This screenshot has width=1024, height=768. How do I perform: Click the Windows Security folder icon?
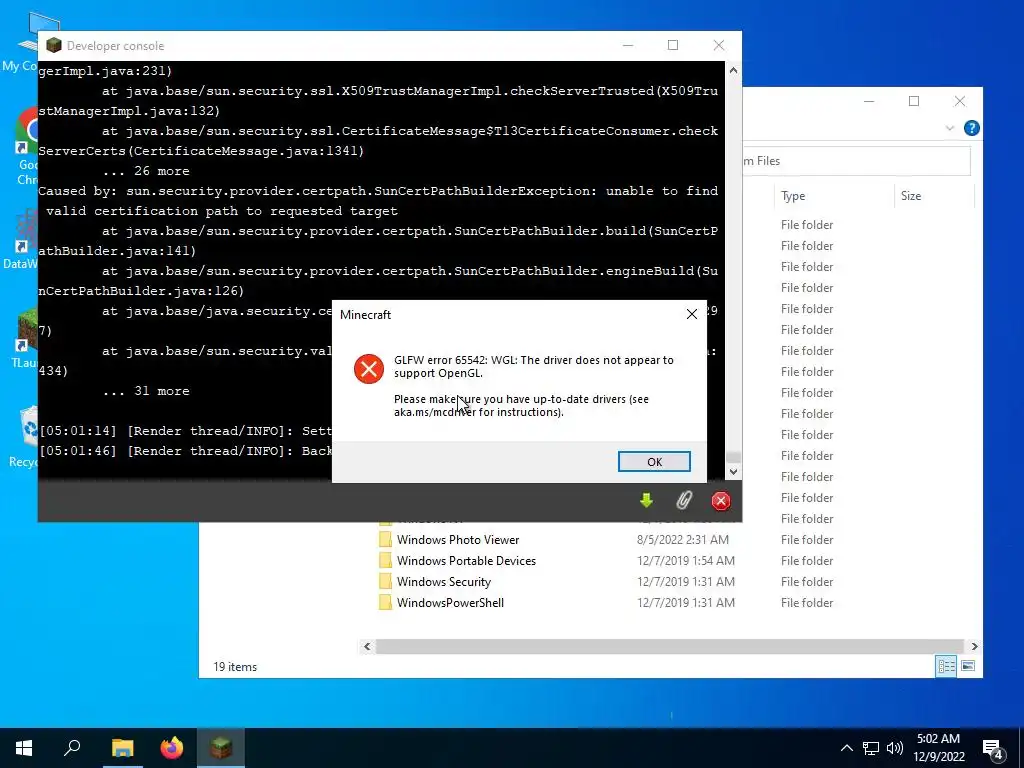tap(385, 581)
